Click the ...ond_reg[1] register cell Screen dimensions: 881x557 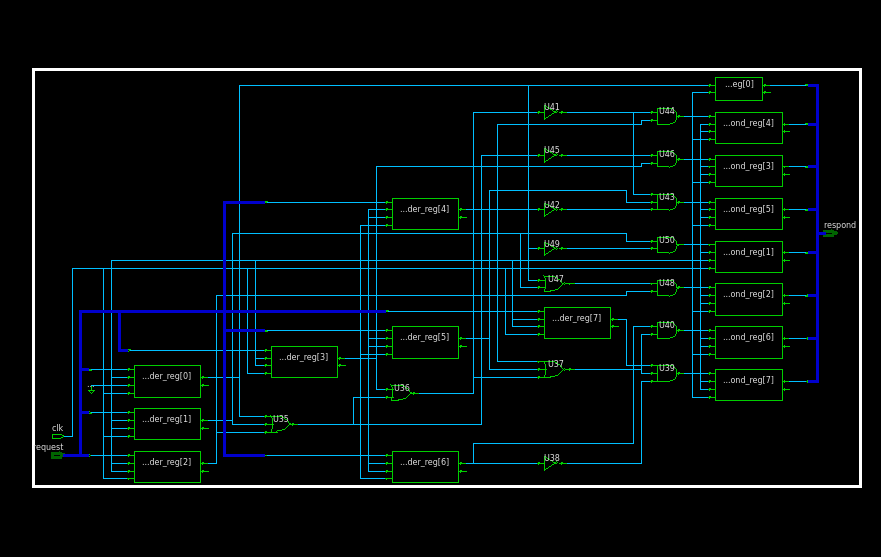(x=748, y=257)
